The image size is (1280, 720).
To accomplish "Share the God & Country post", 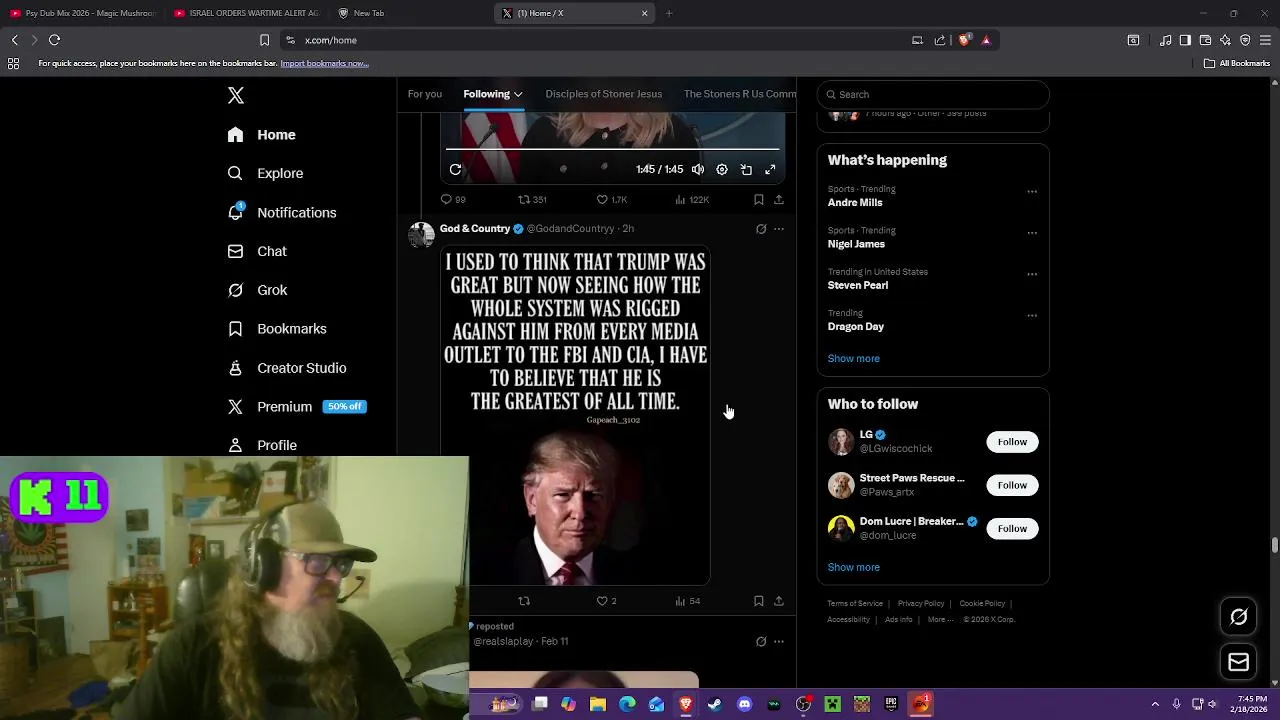I will coord(778,601).
